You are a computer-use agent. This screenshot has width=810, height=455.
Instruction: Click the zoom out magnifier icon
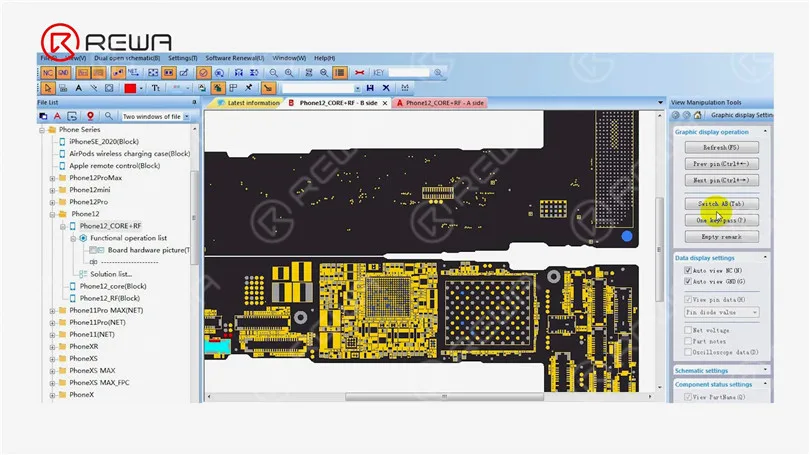click(x=273, y=73)
